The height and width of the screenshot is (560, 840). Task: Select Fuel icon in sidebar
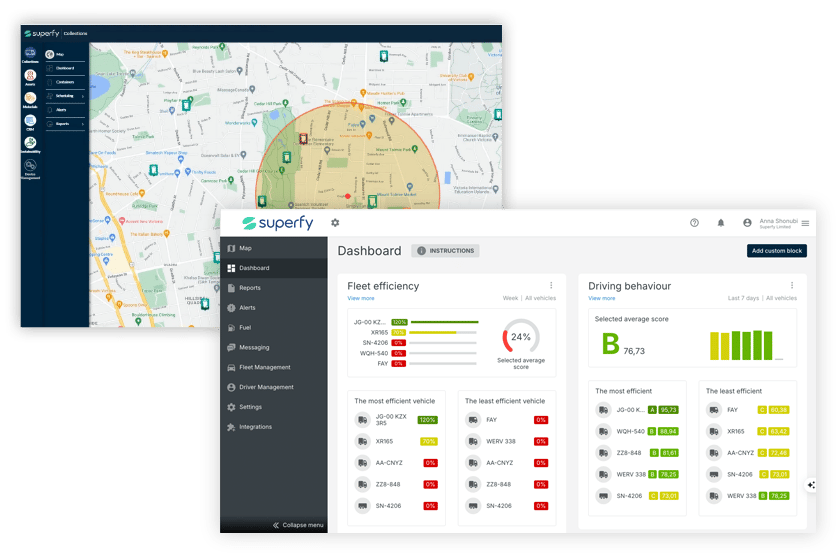pyautogui.click(x=231, y=327)
